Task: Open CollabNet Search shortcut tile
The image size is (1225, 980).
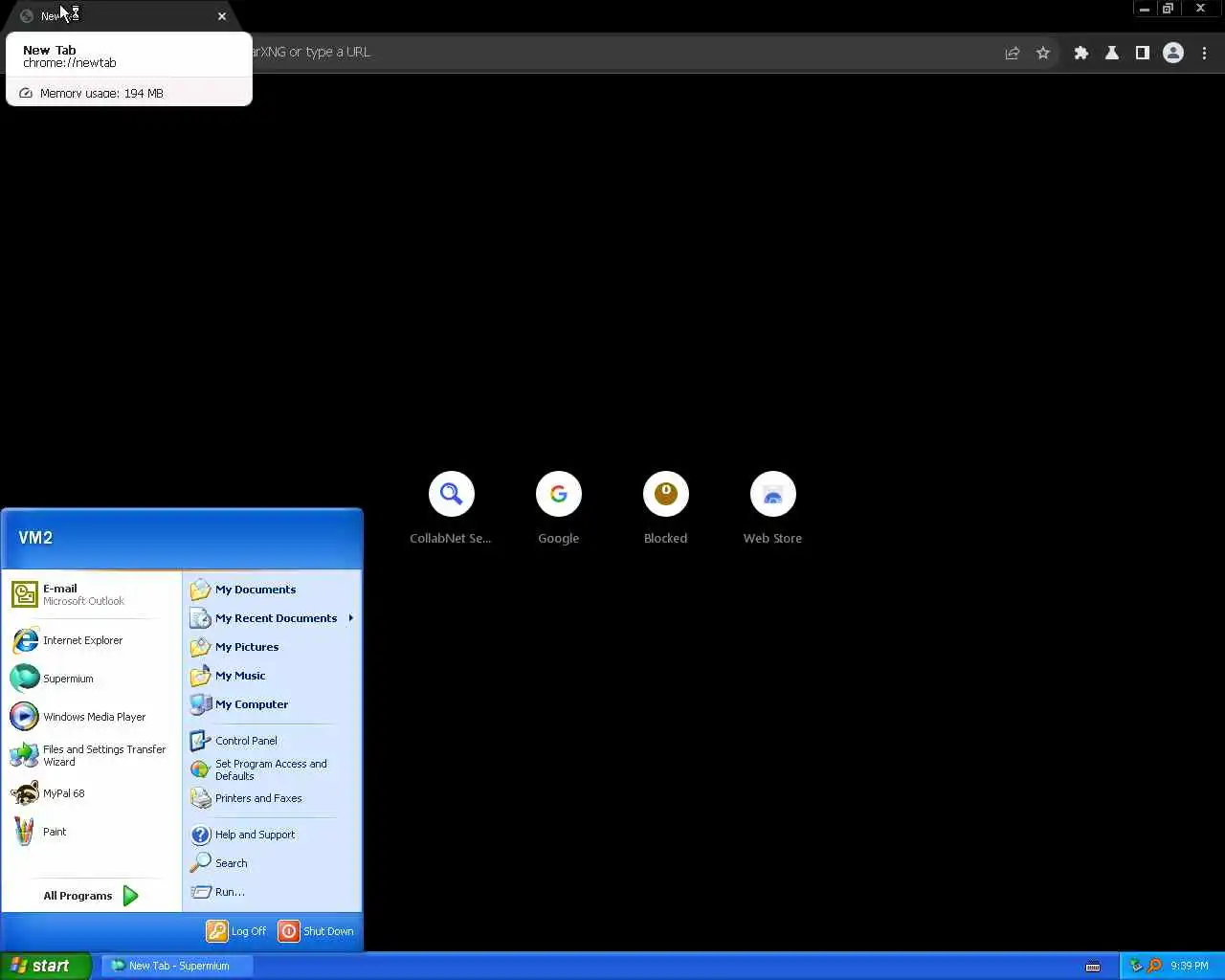Action: [451, 508]
